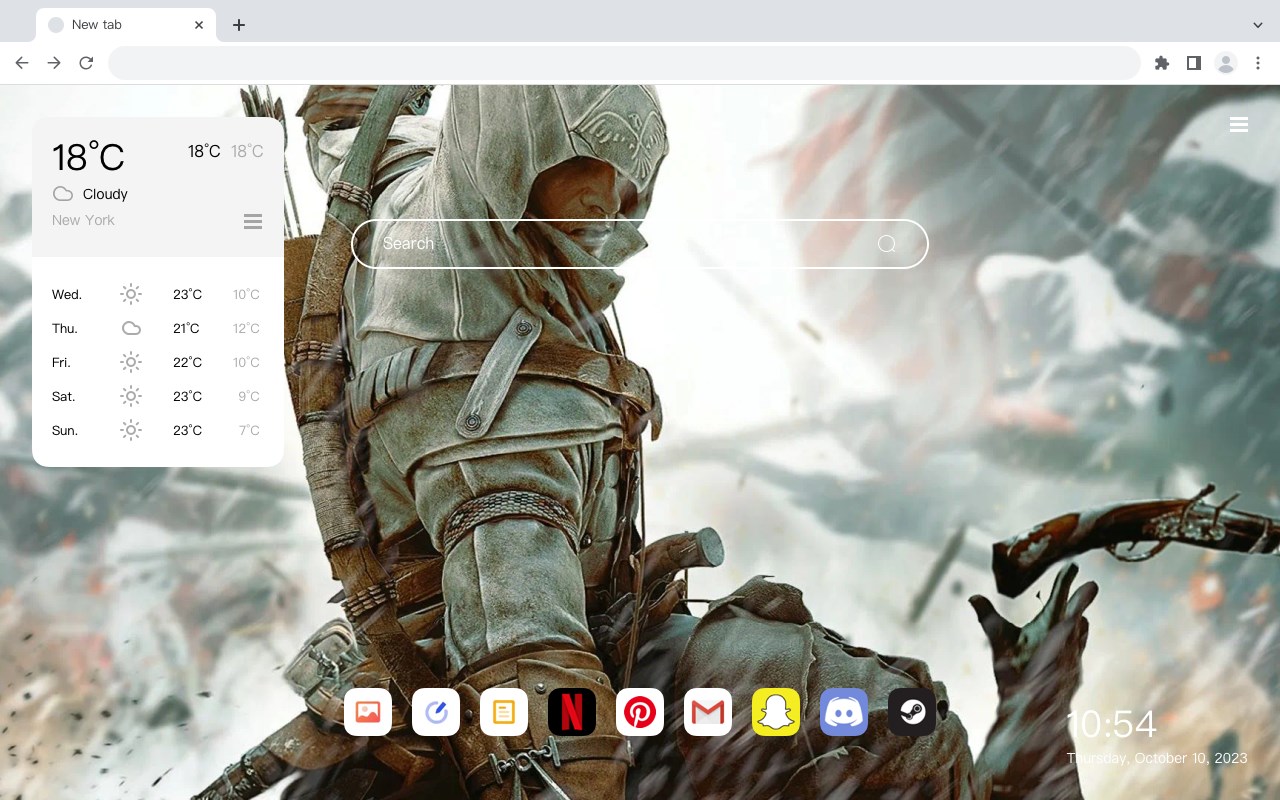Launch the Netflix shortcut

pyautogui.click(x=572, y=712)
